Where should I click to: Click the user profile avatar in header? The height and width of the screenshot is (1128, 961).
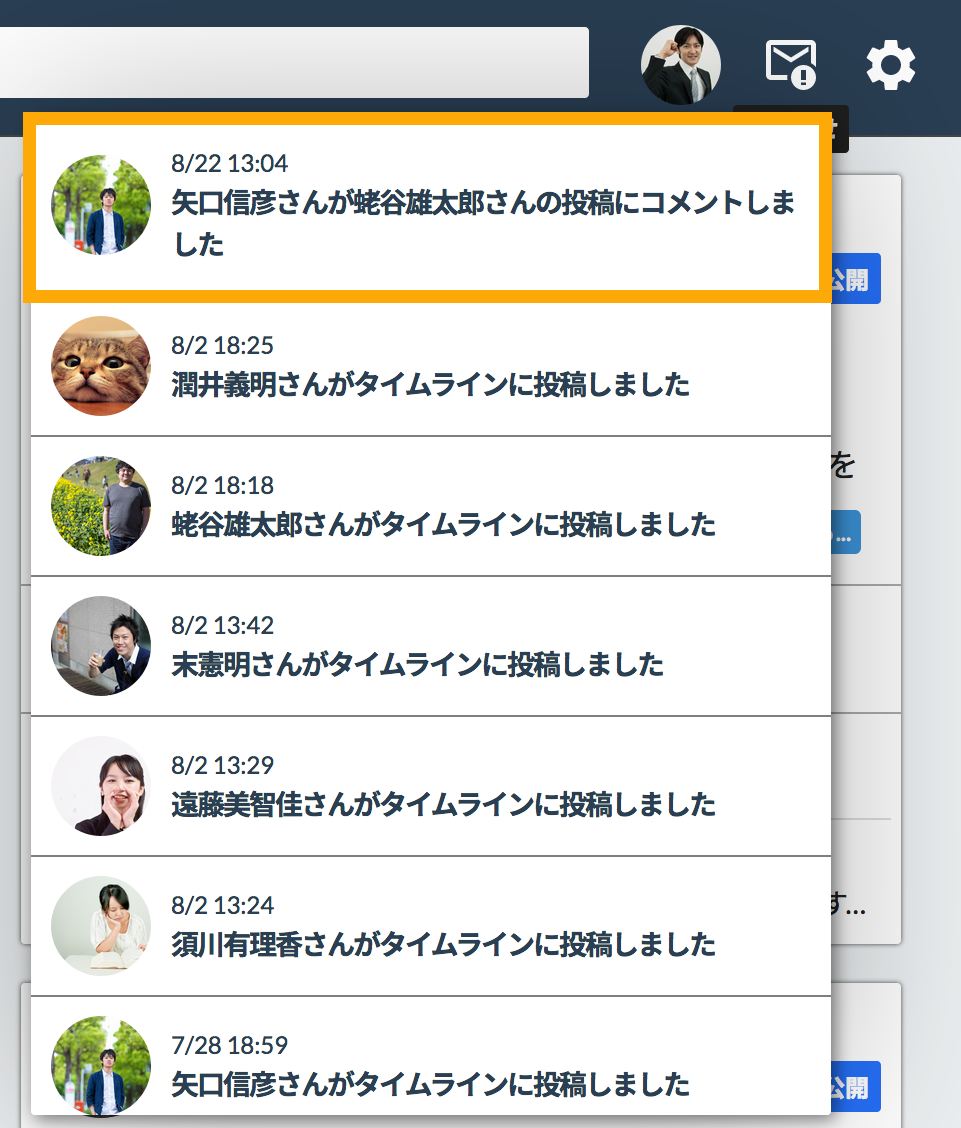click(x=680, y=65)
